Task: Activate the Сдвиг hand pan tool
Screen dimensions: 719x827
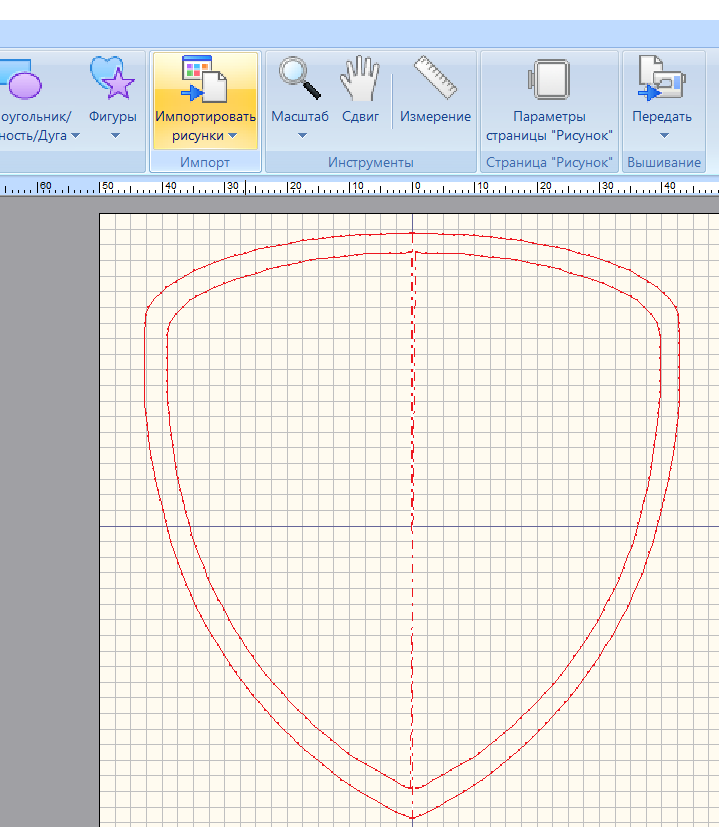Action: pyautogui.click(x=360, y=78)
